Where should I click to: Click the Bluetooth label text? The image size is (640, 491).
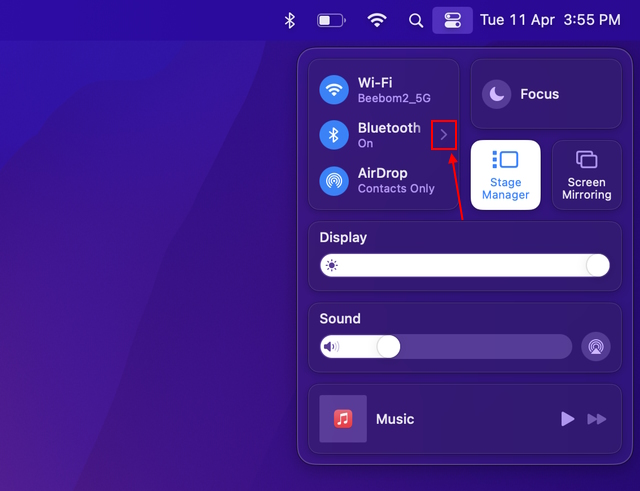[x=389, y=128]
